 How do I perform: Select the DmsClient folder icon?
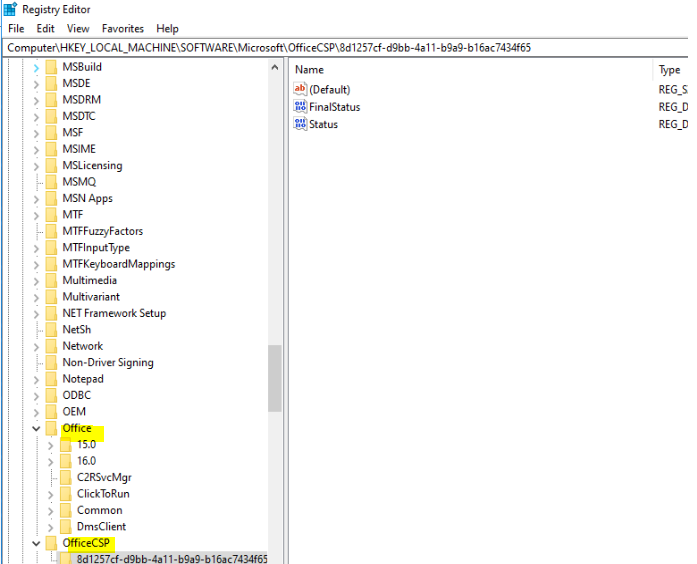(66, 527)
